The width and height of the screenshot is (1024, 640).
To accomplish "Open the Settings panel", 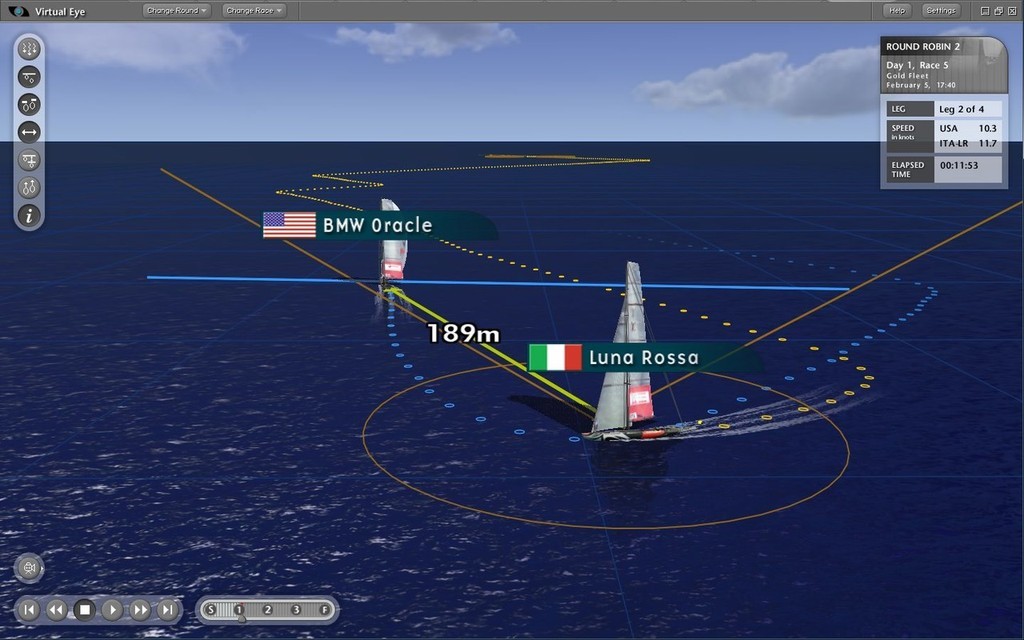I will 941,10.
